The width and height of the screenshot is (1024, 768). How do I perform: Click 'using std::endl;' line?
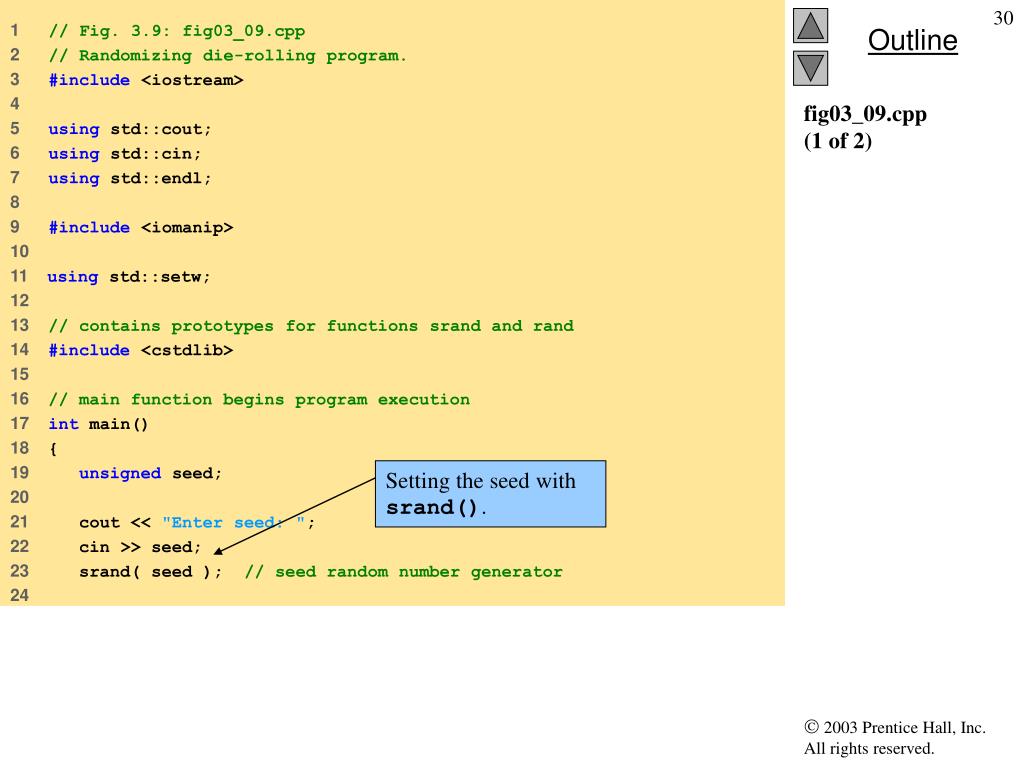coord(130,178)
